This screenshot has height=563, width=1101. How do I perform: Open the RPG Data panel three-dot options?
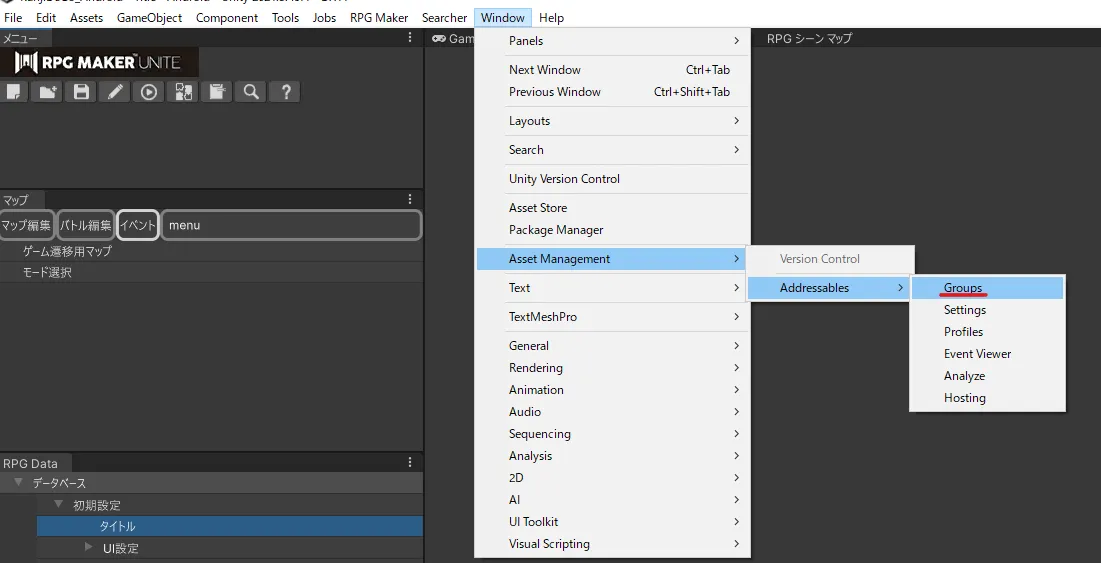pos(410,462)
